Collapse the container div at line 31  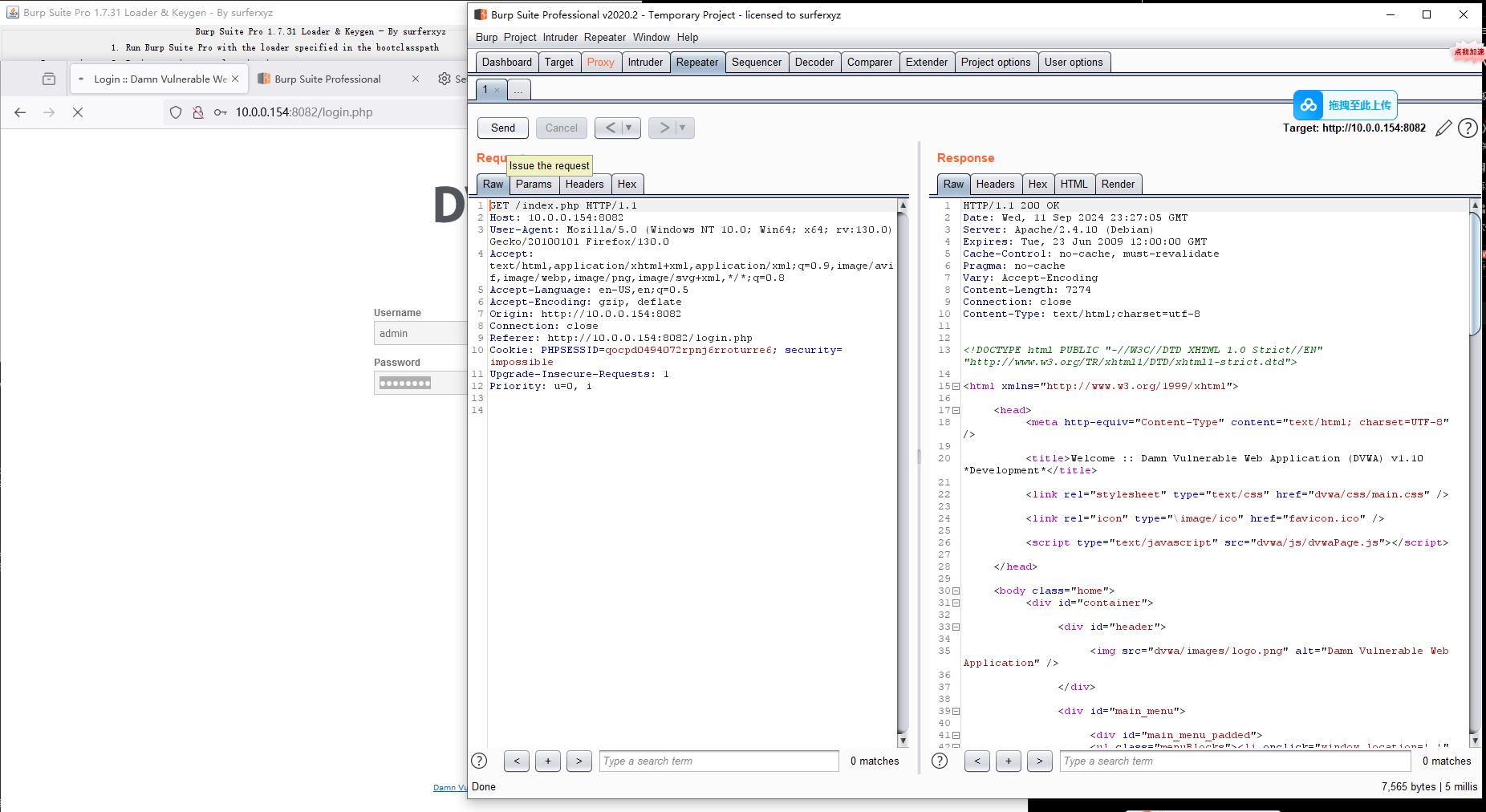[956, 603]
